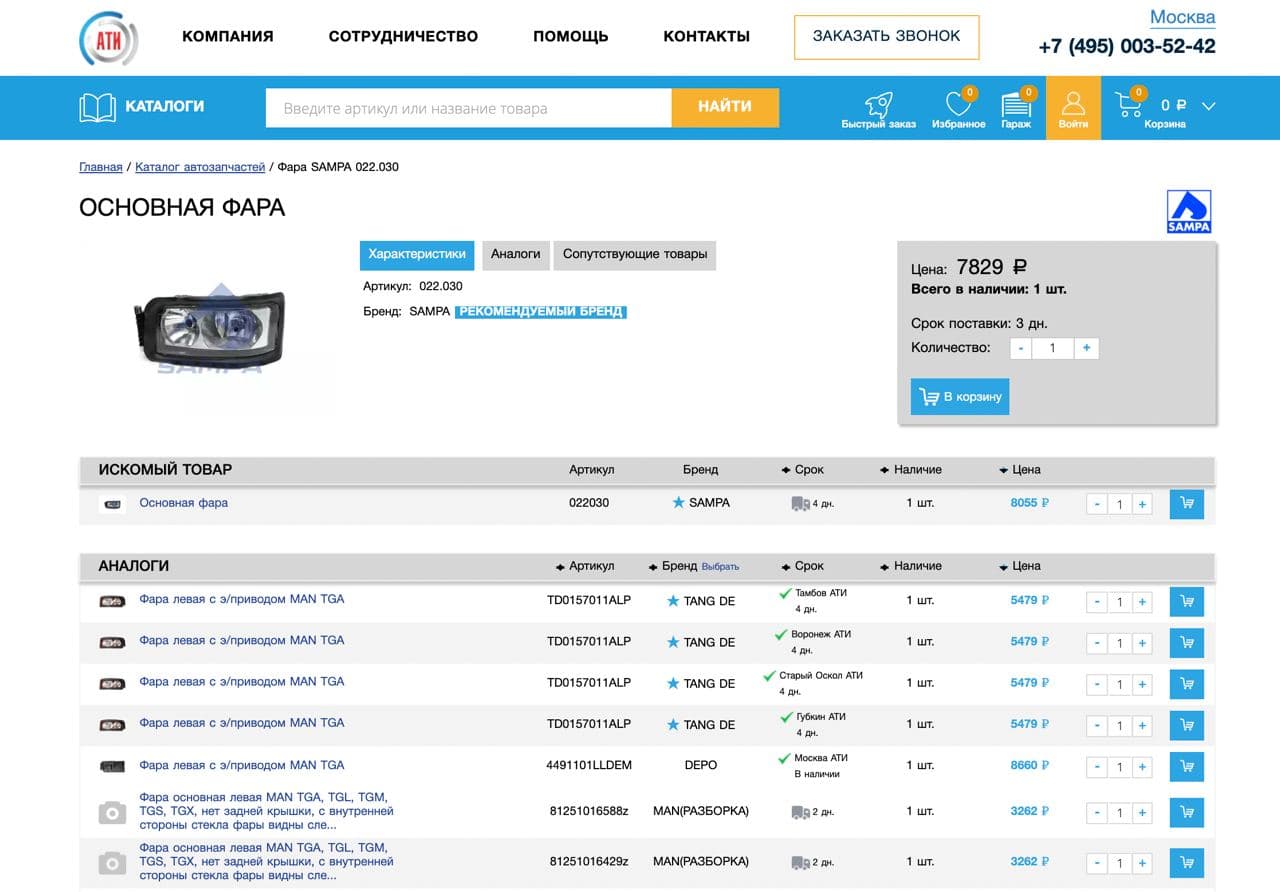Screen dimensions: 1280x892
Task: Expand the cart dropdown chevron
Action: (1208, 106)
